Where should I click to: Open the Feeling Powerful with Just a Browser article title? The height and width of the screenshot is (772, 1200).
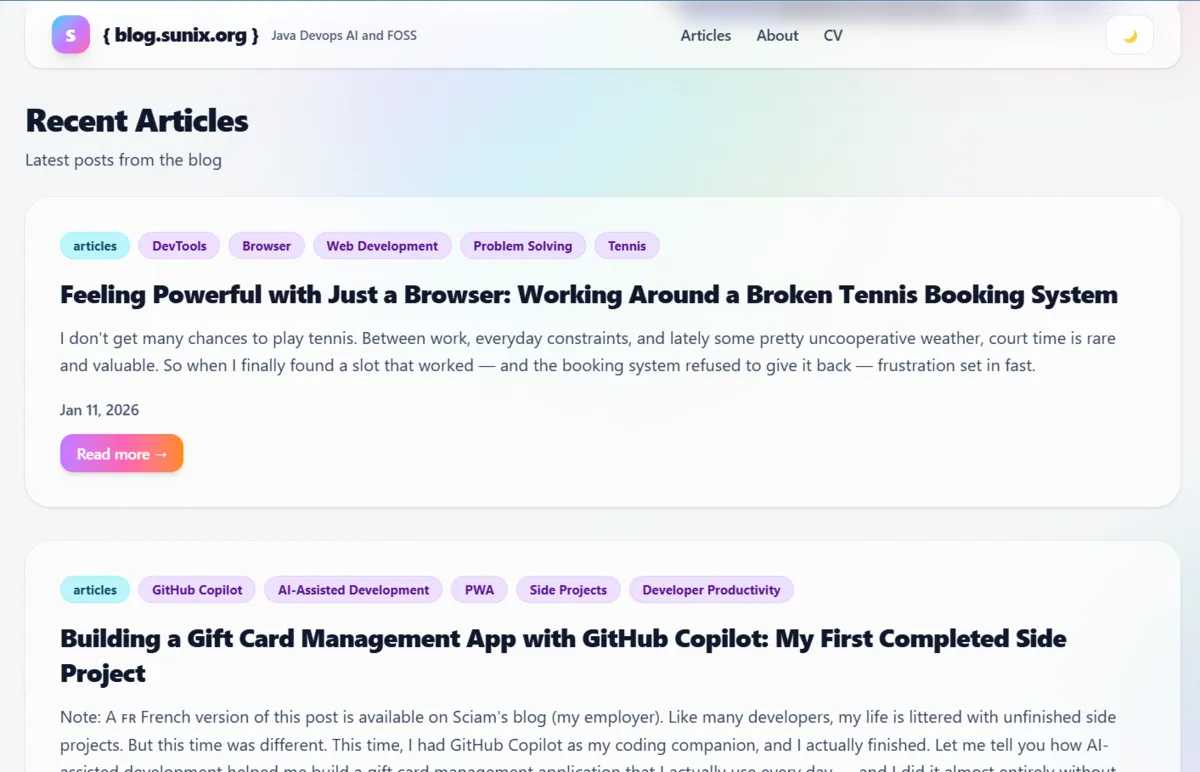click(589, 295)
